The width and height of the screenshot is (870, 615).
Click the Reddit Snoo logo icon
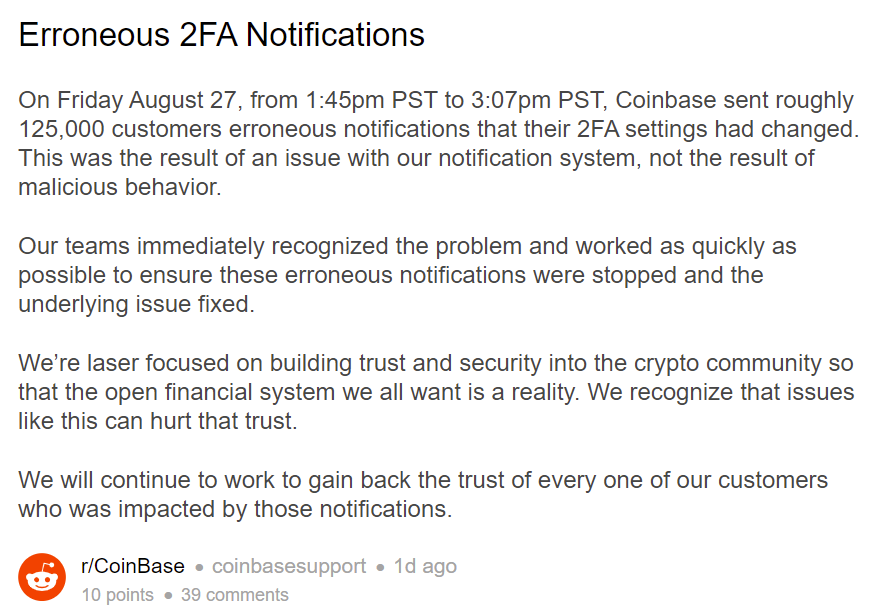[42, 577]
